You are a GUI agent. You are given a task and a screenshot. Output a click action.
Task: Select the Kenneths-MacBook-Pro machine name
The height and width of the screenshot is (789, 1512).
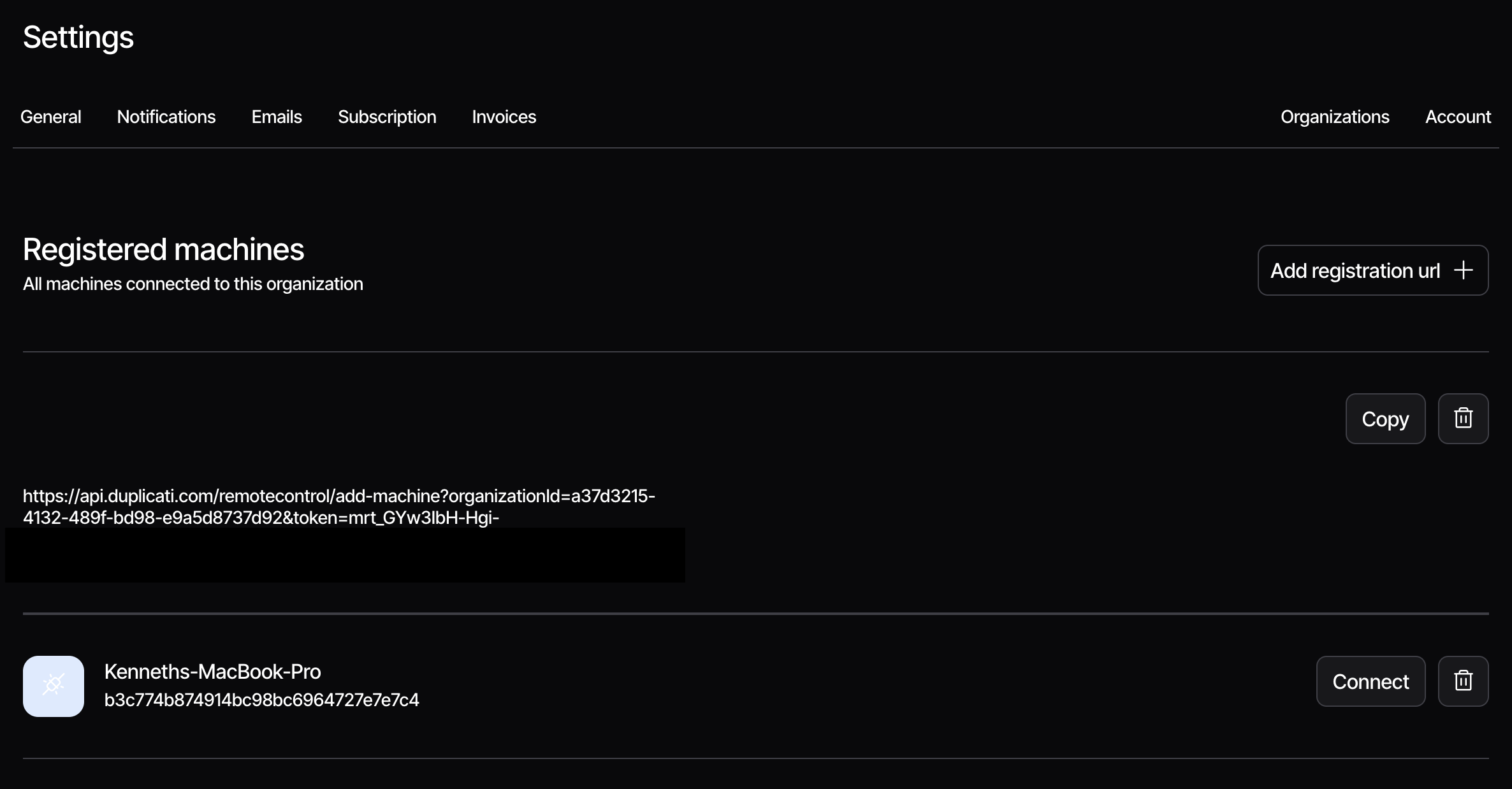[x=212, y=672]
